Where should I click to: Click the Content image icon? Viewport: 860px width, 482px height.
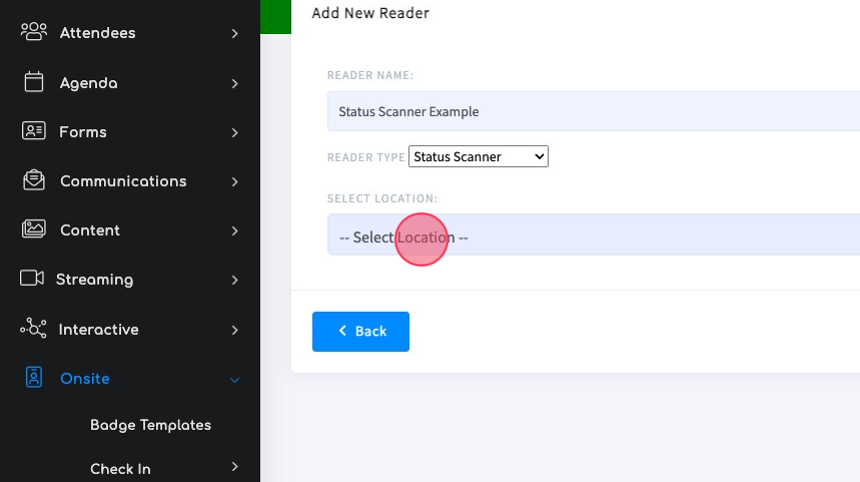(x=33, y=229)
